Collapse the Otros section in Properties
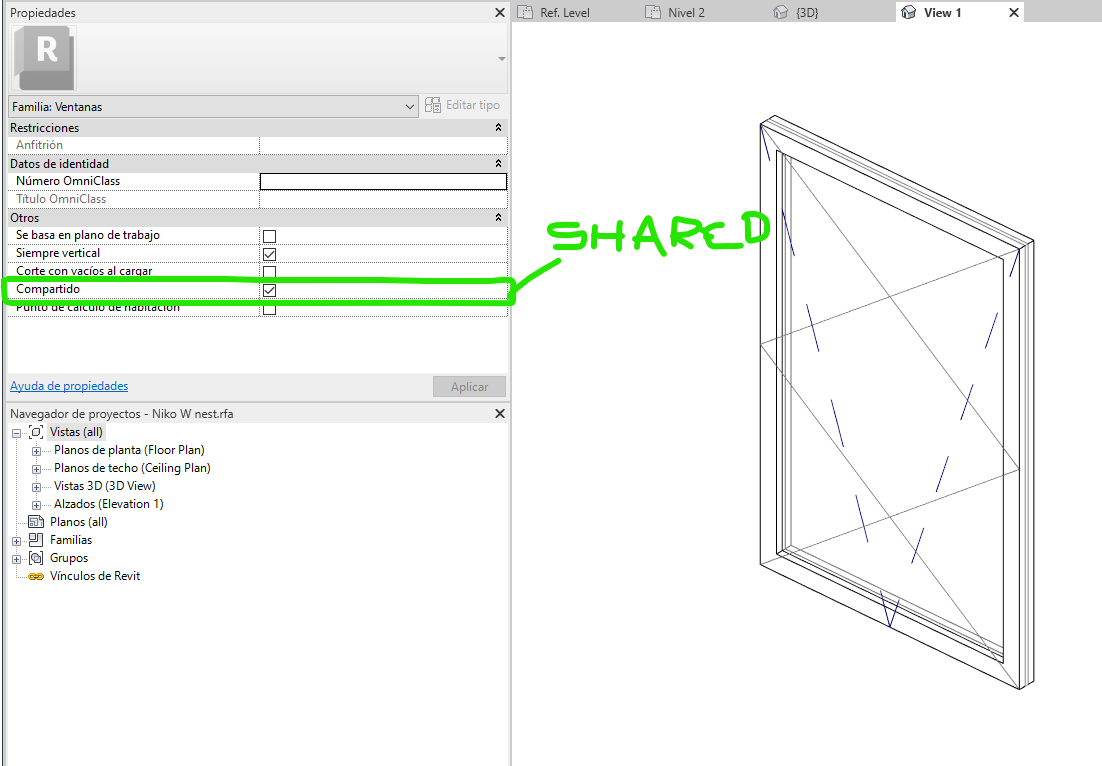 pos(497,217)
